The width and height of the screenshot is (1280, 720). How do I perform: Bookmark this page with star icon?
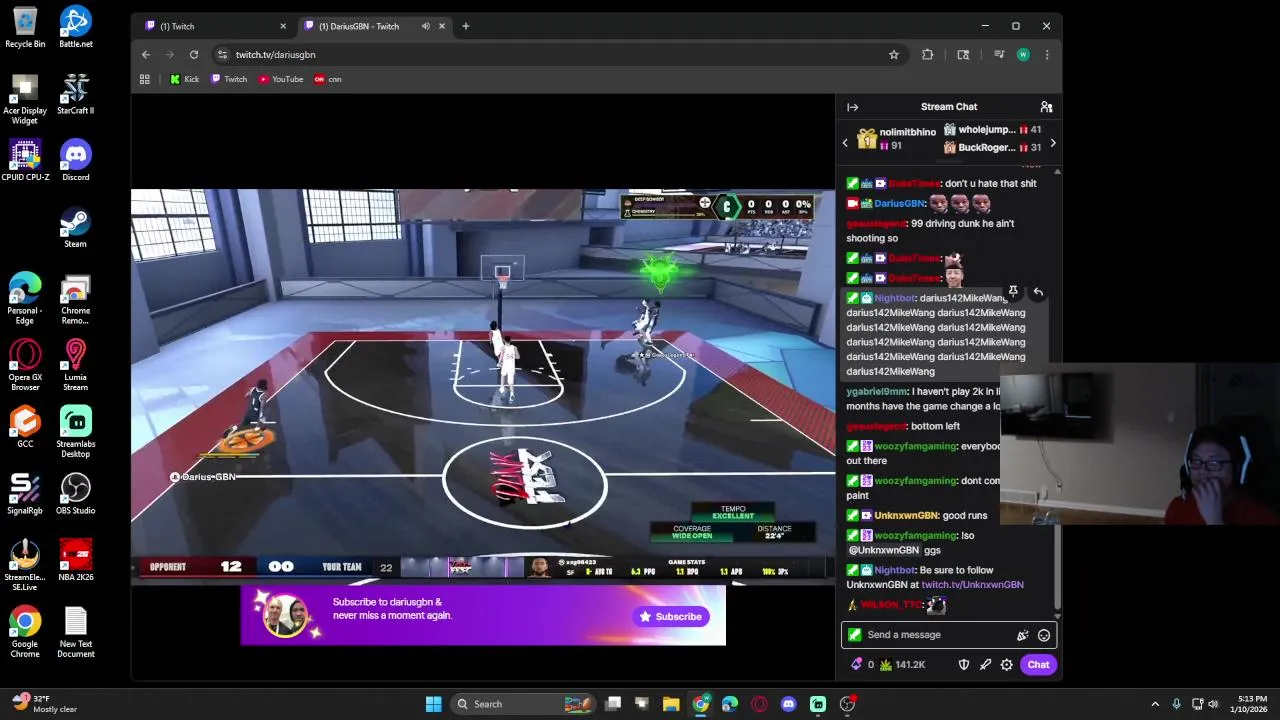(894, 55)
